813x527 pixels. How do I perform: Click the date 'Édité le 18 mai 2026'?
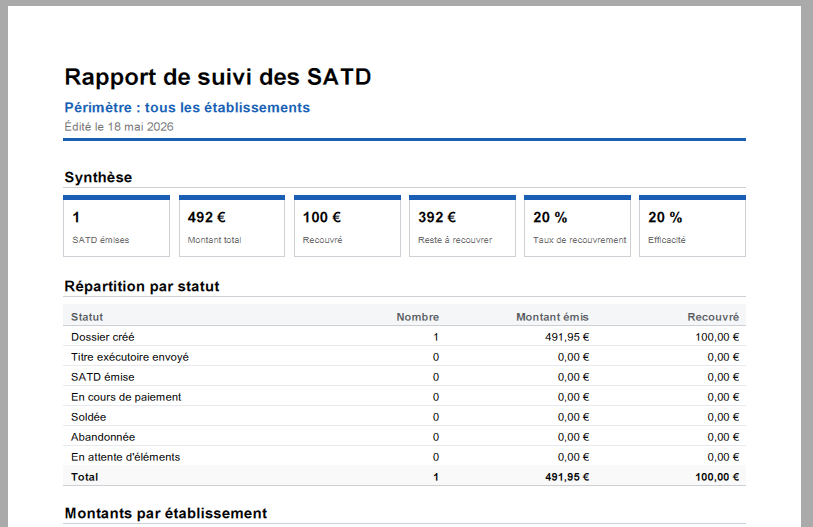(x=119, y=127)
